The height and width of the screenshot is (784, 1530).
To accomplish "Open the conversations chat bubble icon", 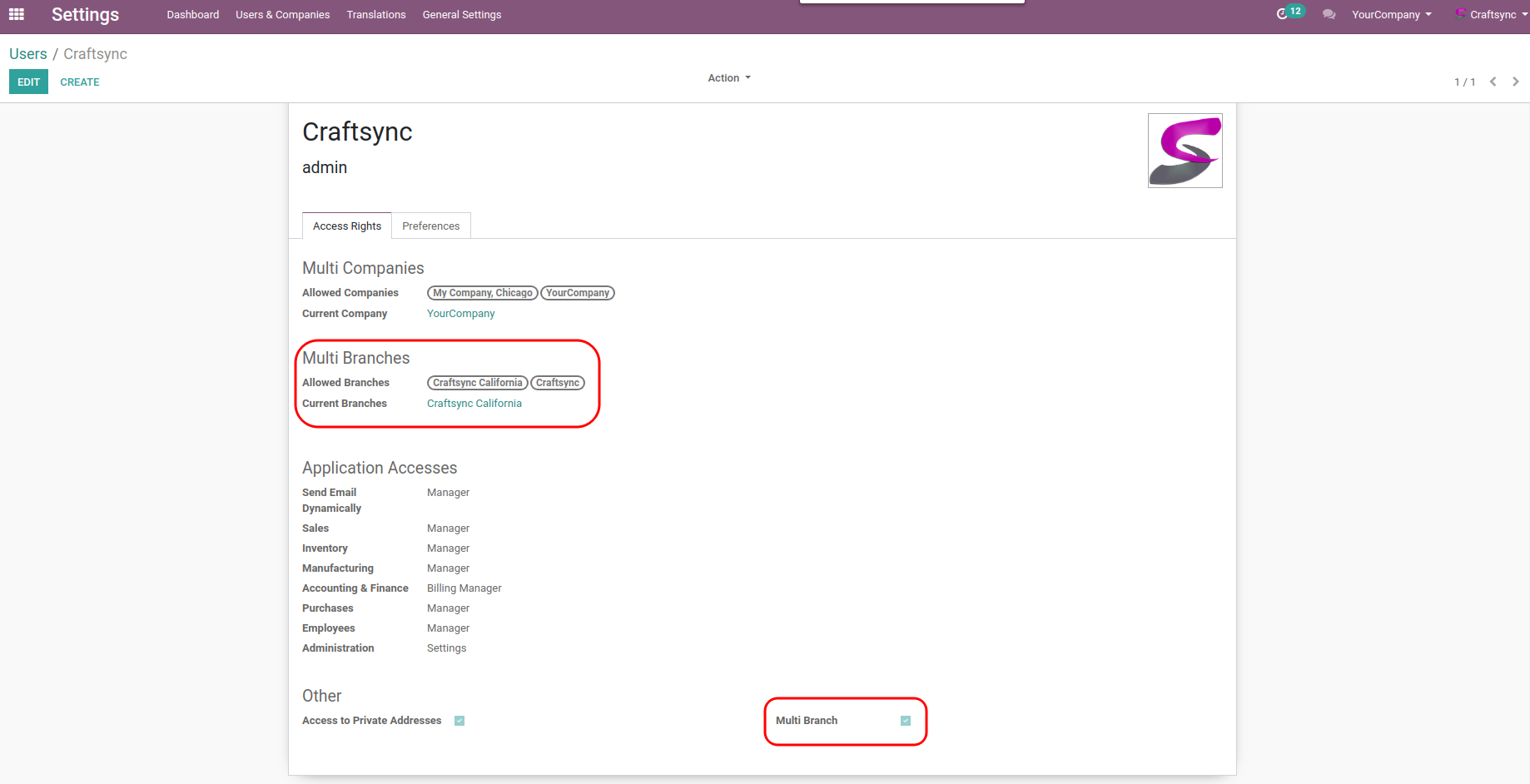I will pos(1329,15).
